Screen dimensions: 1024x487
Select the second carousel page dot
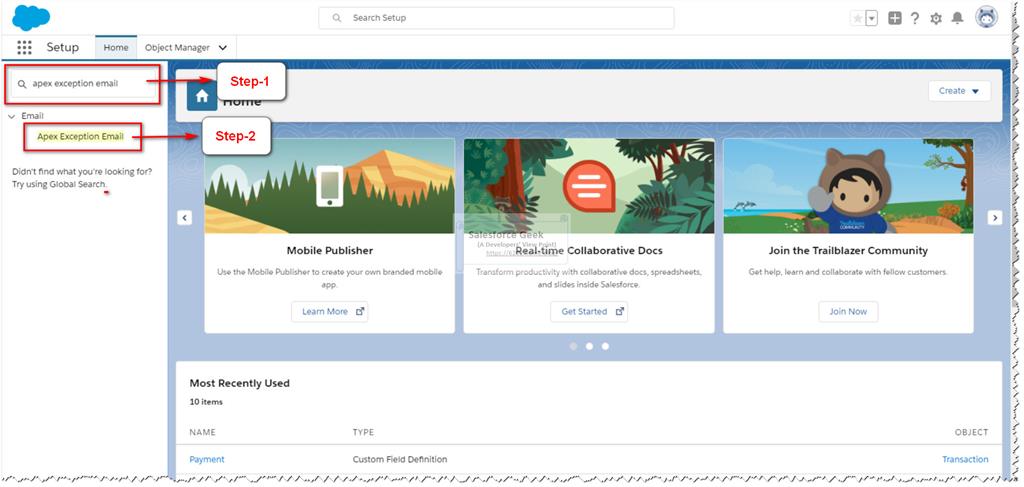(589, 346)
